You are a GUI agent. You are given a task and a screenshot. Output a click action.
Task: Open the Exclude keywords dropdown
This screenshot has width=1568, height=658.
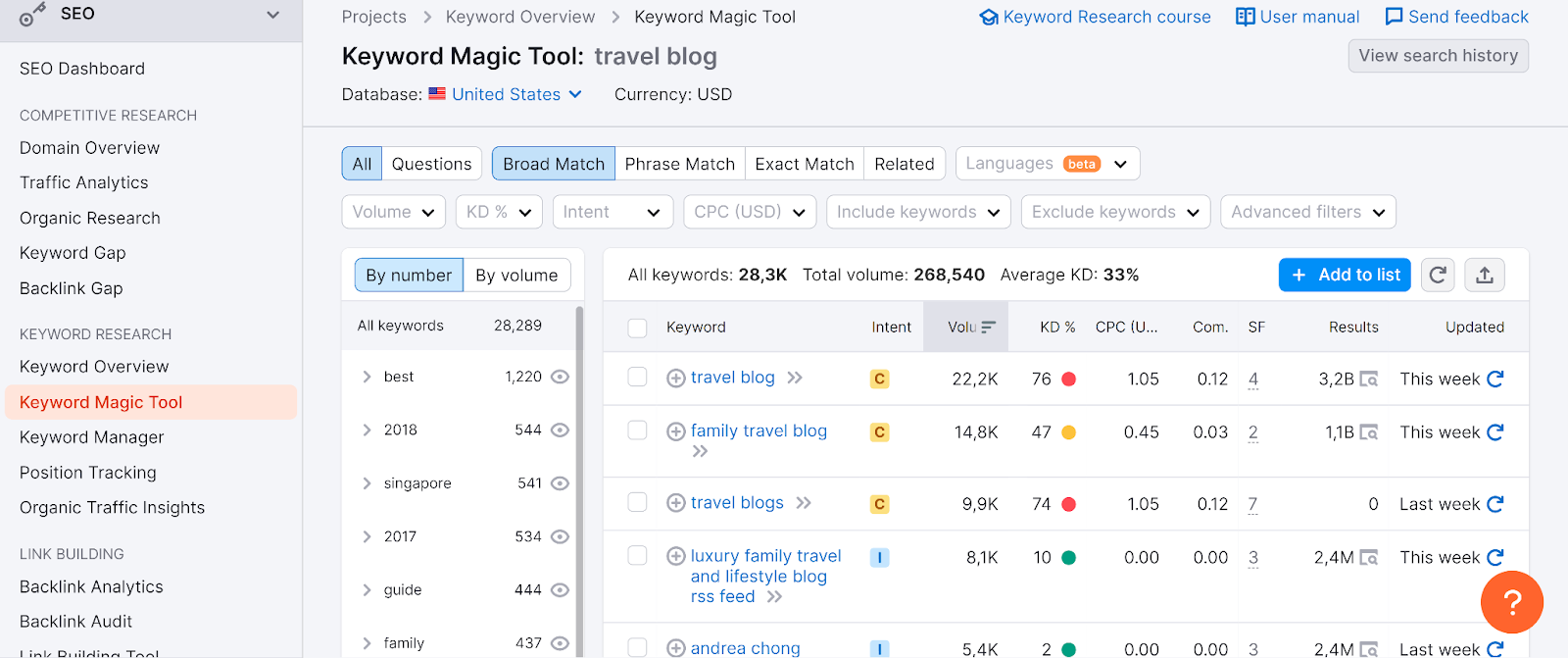(1115, 212)
